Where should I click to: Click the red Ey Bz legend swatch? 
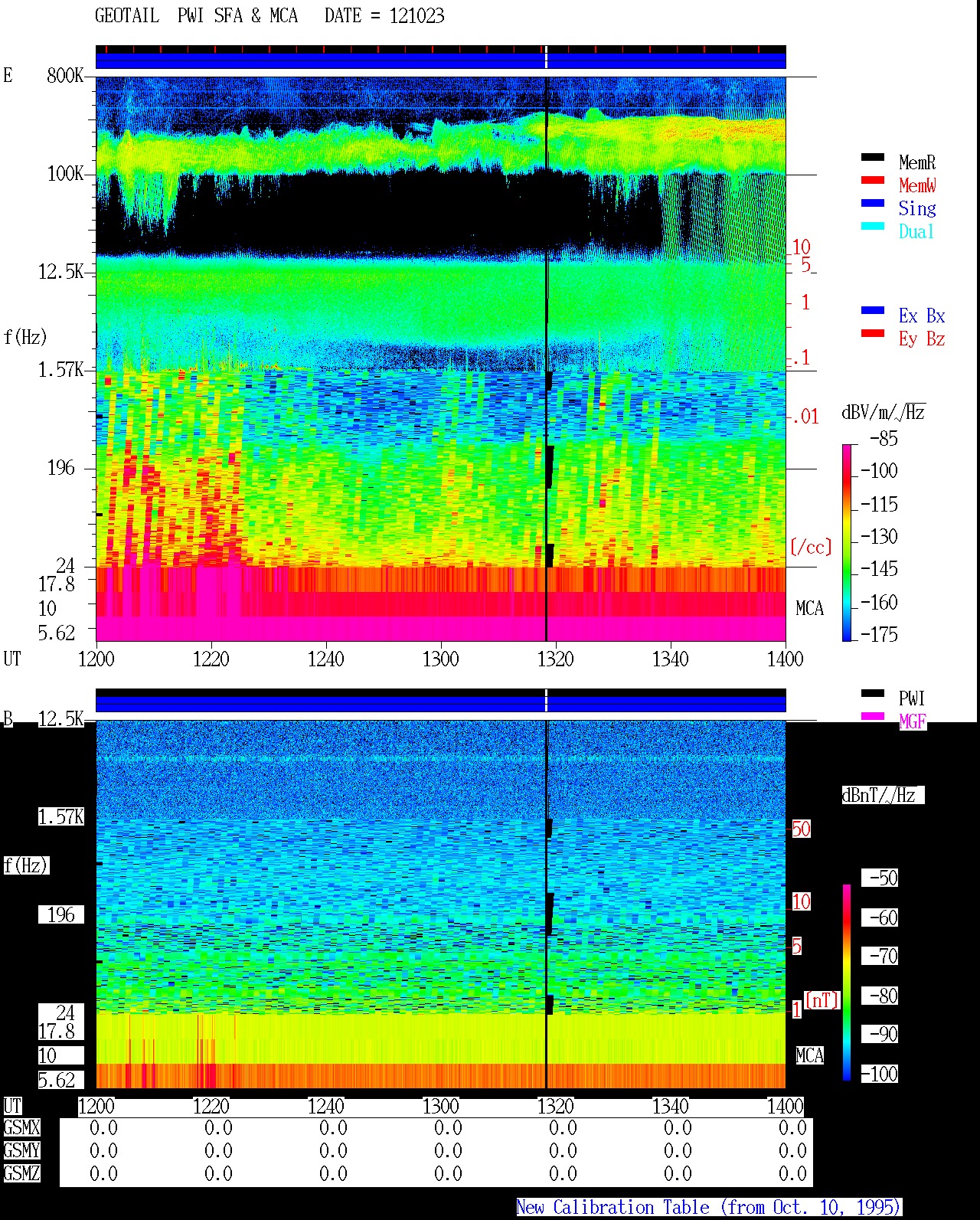[x=873, y=334]
